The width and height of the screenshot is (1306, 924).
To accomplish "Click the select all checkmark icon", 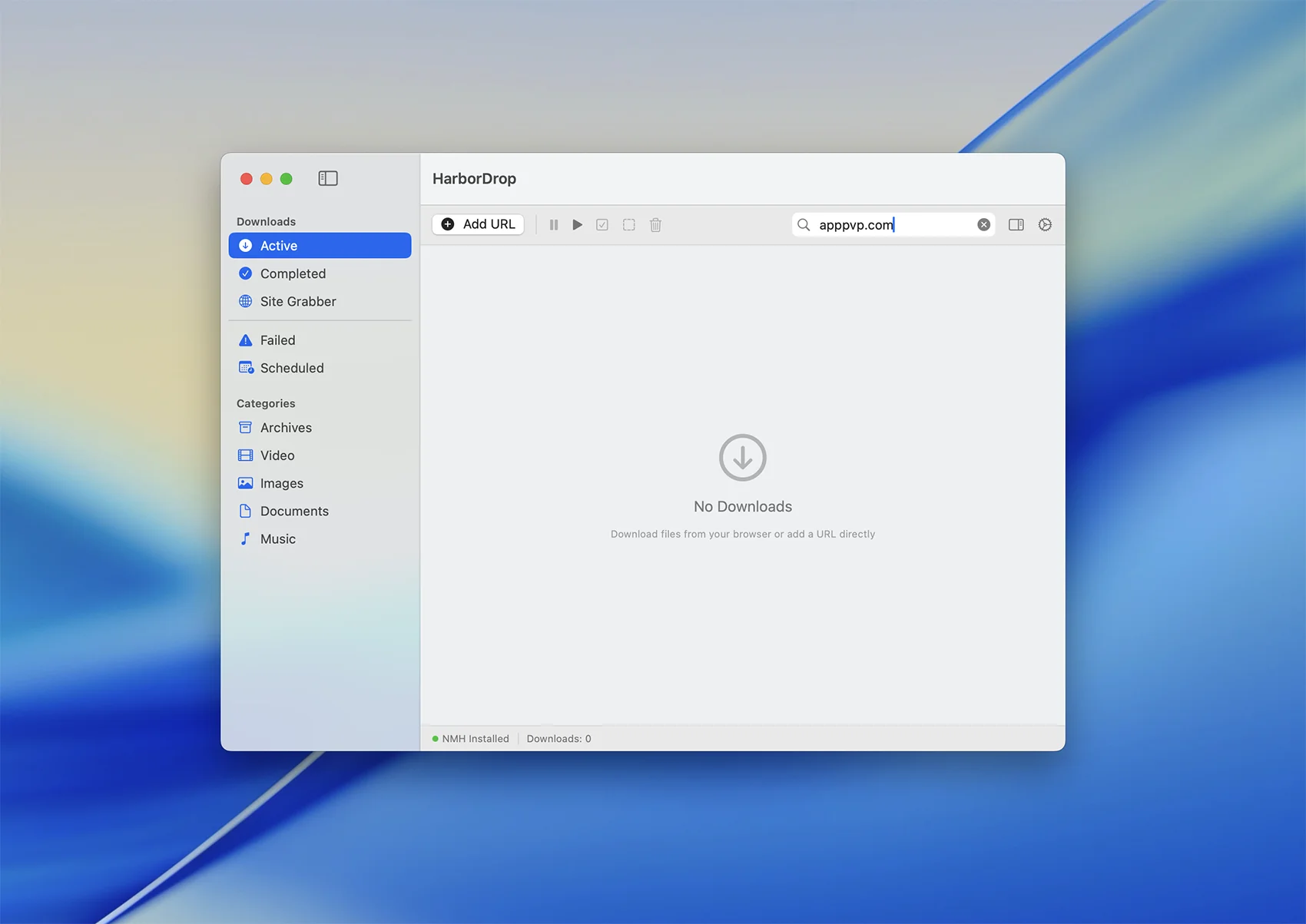I will tap(602, 225).
